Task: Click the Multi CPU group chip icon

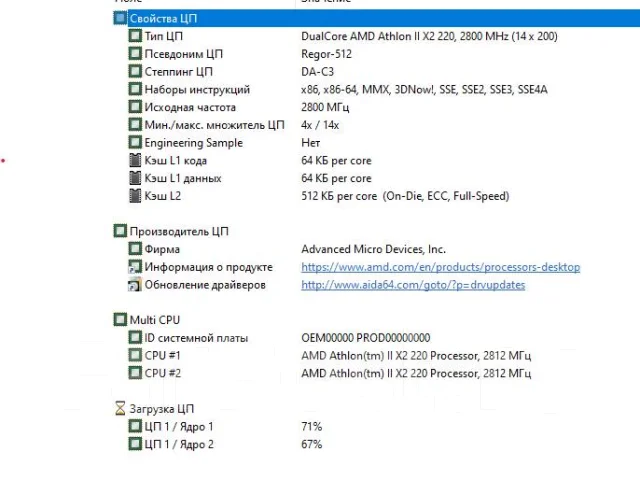Action: [120, 320]
